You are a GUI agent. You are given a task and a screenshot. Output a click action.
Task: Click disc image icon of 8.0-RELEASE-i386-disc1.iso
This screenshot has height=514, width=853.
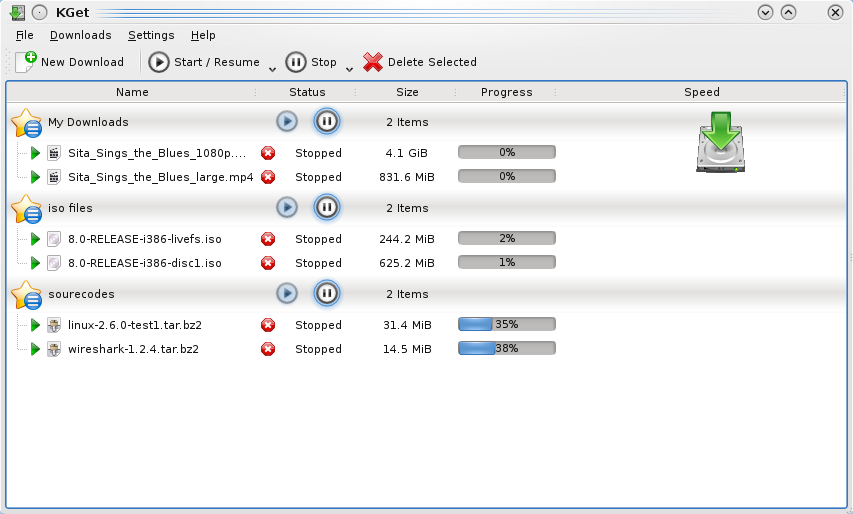[54, 263]
